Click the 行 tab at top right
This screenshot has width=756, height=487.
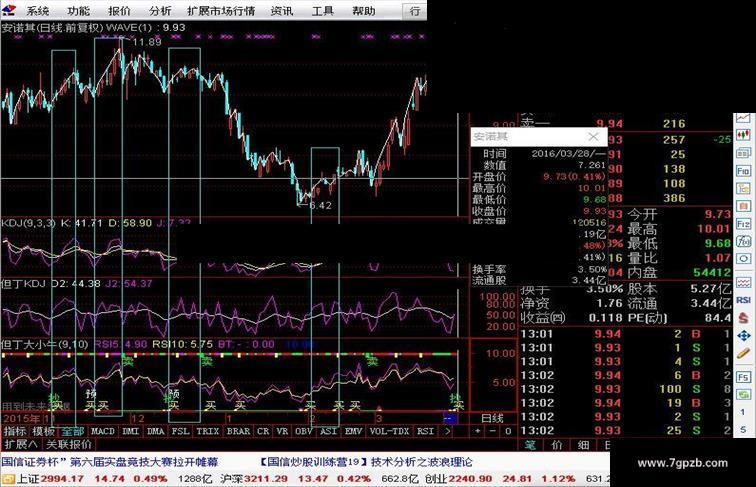(415, 11)
